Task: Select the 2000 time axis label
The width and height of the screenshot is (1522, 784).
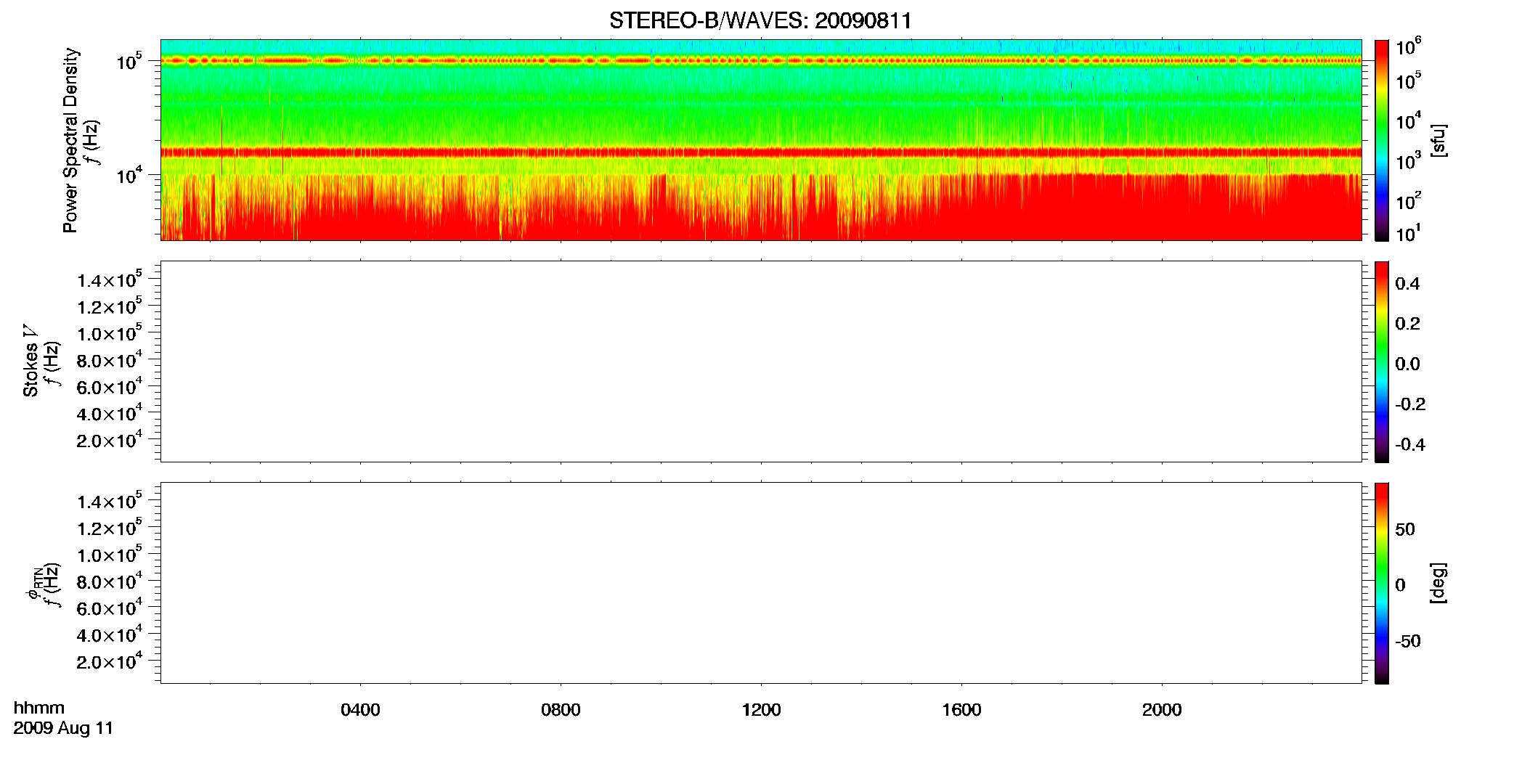Action: (x=1162, y=710)
